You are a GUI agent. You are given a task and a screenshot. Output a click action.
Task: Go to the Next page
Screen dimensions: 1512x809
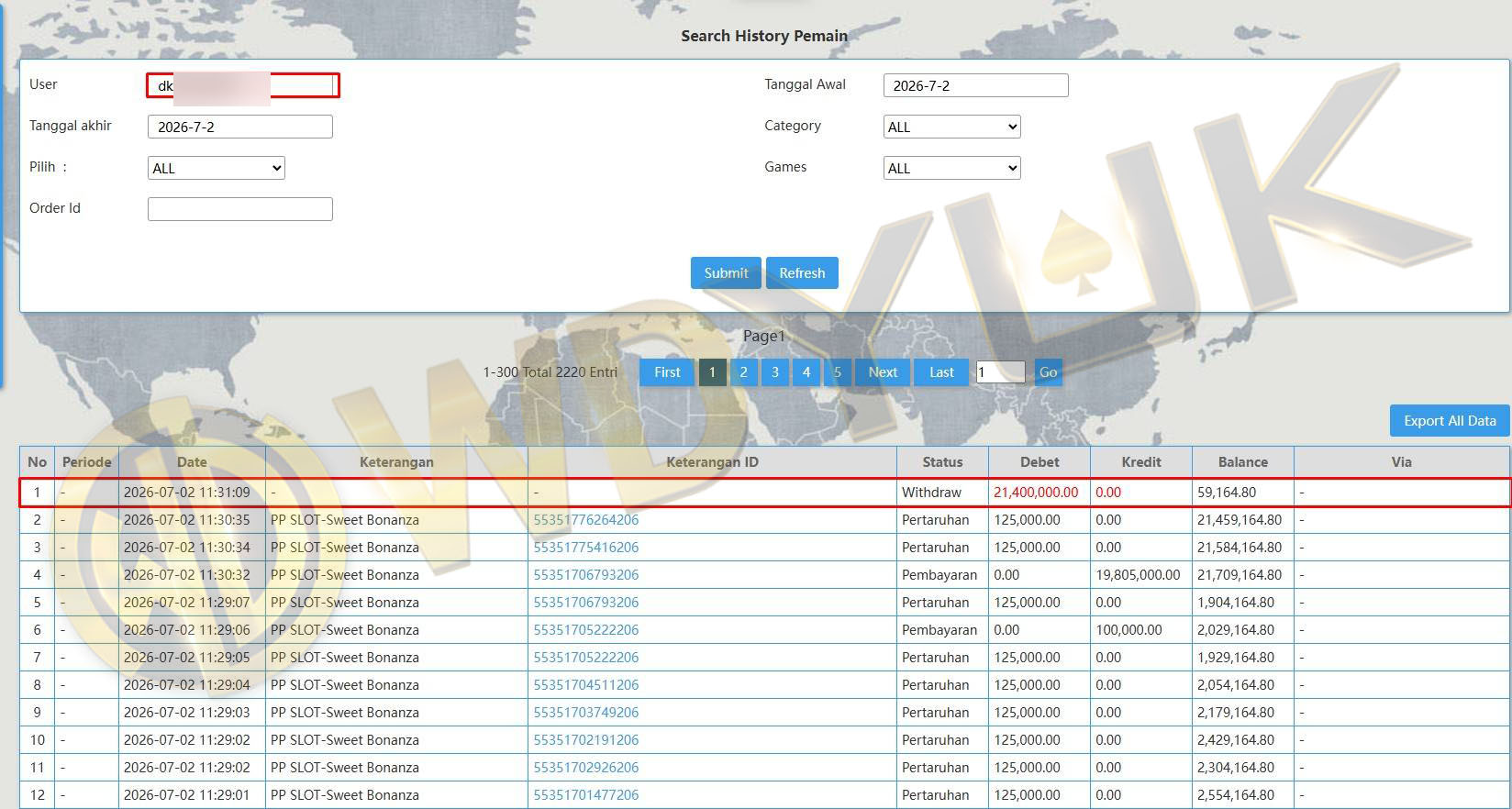[x=883, y=372]
